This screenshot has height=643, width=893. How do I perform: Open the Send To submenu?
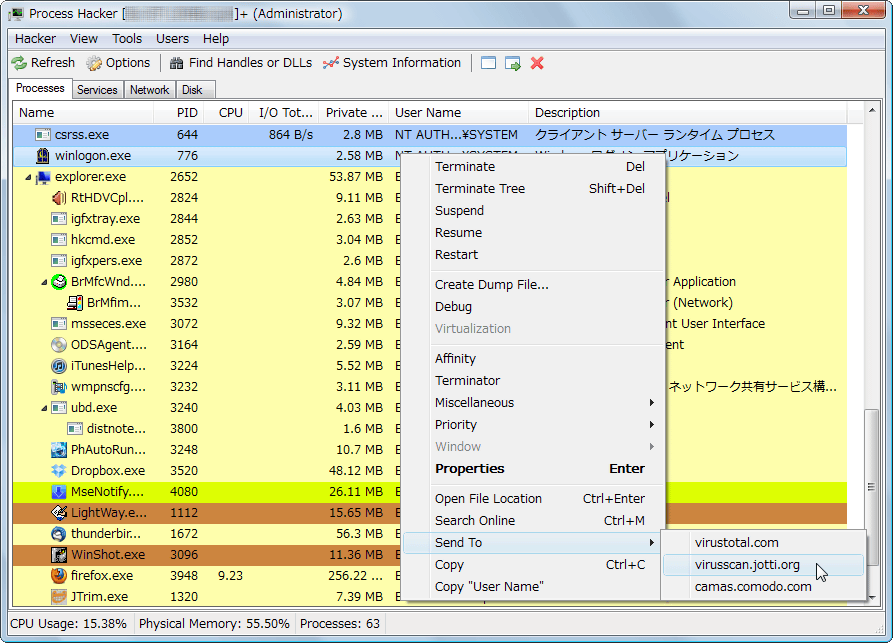click(533, 543)
